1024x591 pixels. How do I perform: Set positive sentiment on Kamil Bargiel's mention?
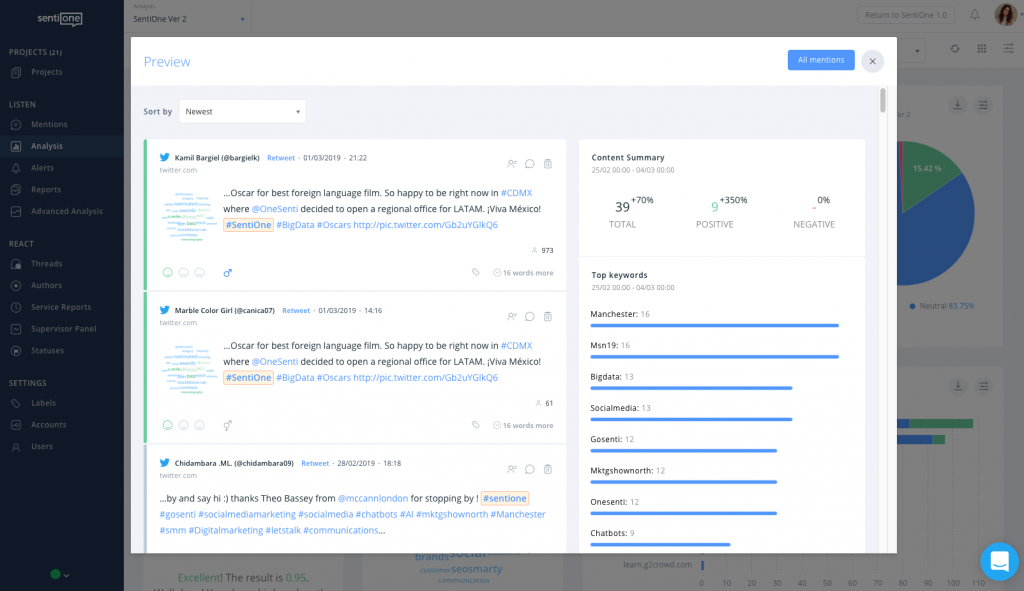(x=167, y=272)
